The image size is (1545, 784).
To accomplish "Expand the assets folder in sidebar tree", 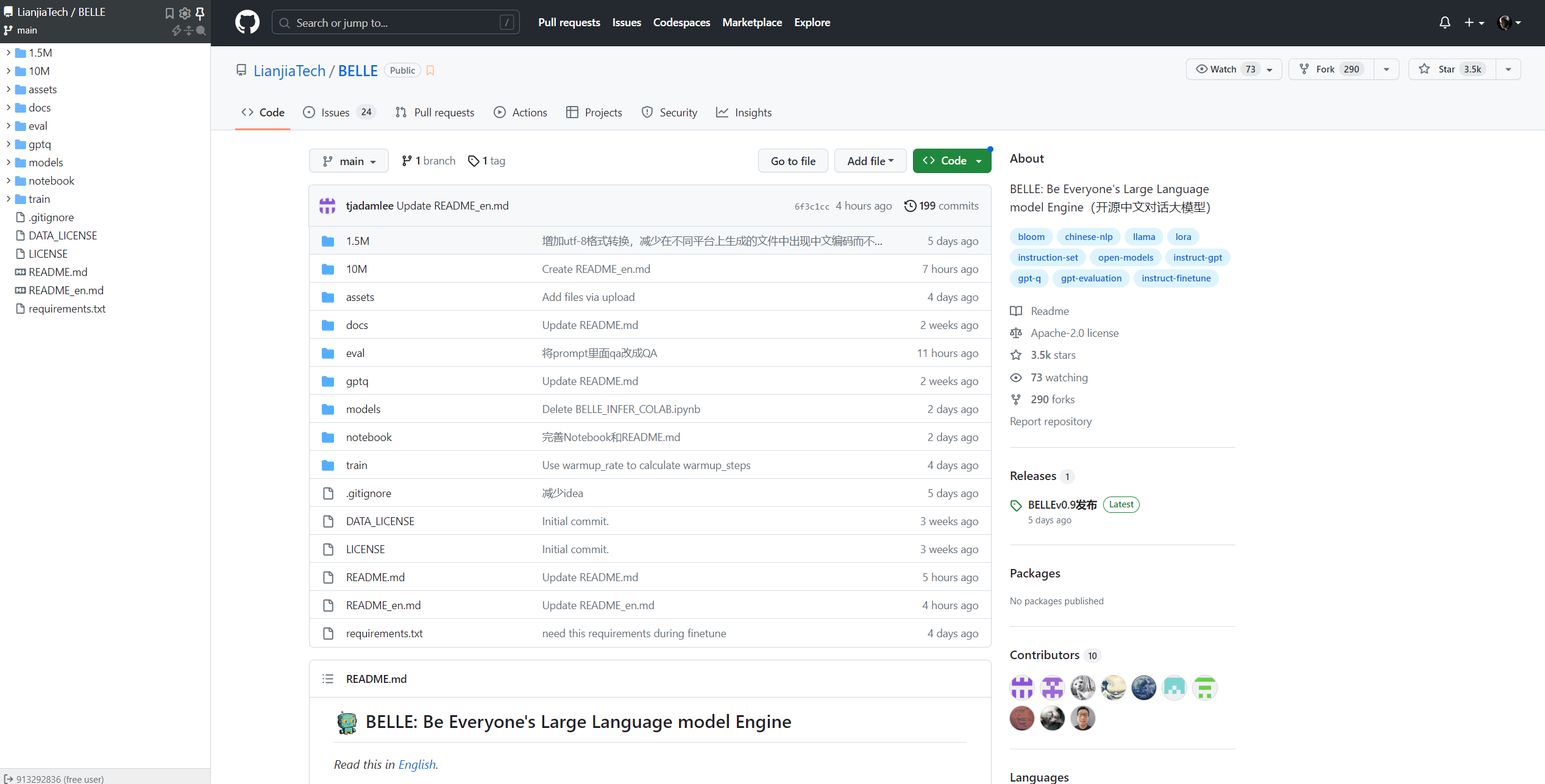I will (9, 90).
